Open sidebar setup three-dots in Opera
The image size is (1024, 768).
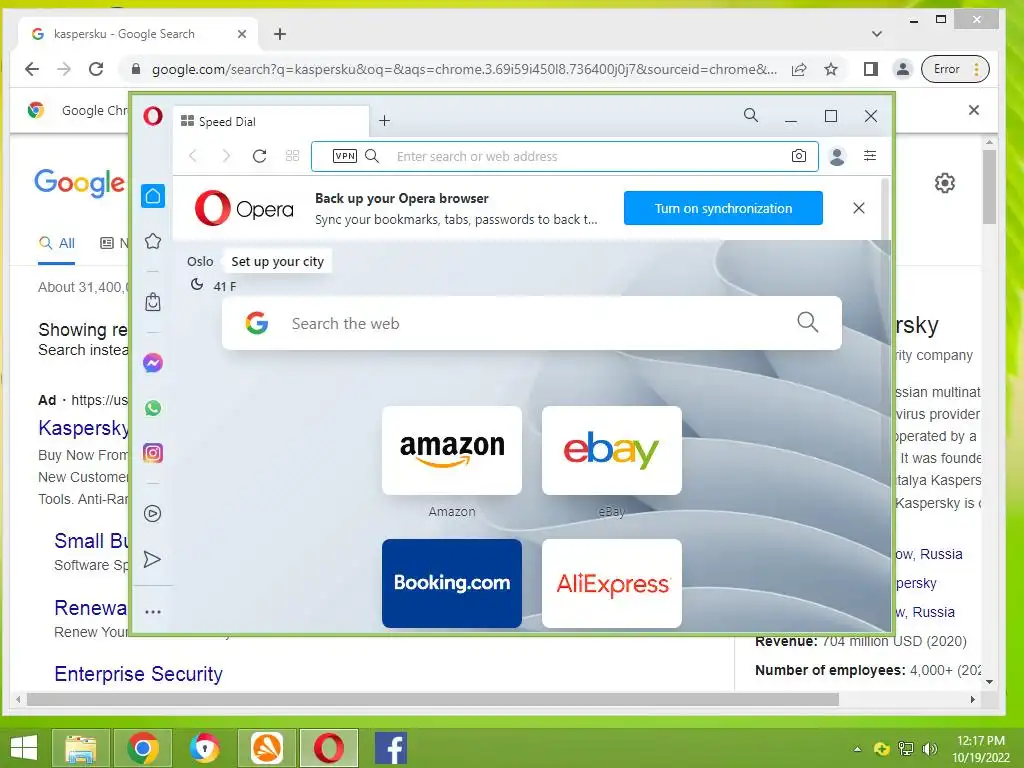153,612
